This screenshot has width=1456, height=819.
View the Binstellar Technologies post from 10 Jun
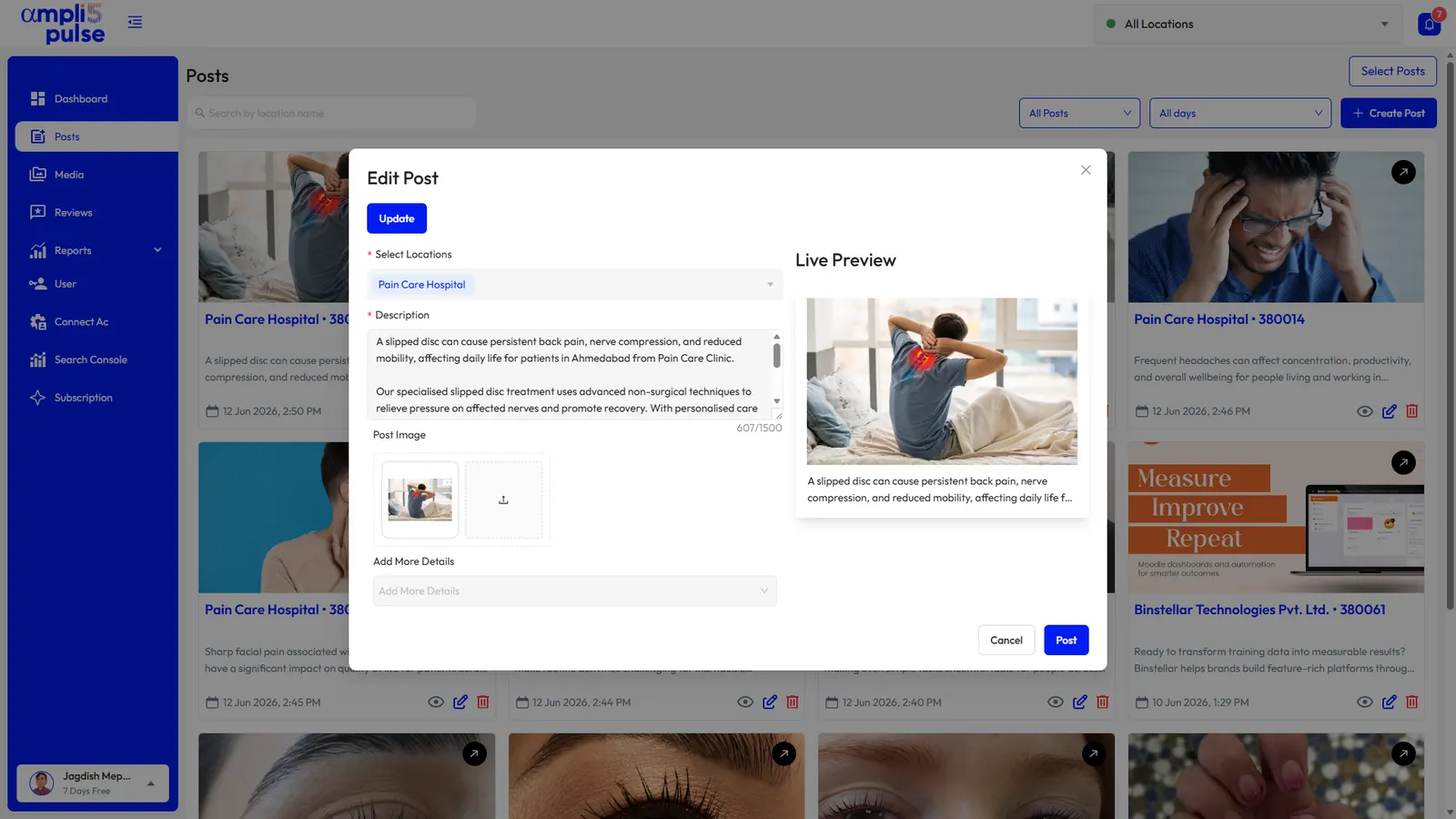click(1364, 703)
